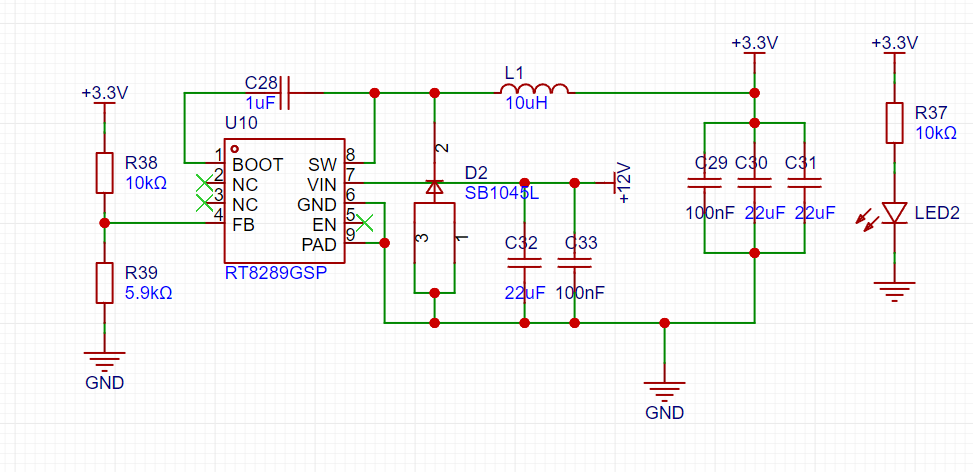This screenshot has height=472, width=973.
Task: Select capacitor C29 symbol
Action: click(x=704, y=183)
